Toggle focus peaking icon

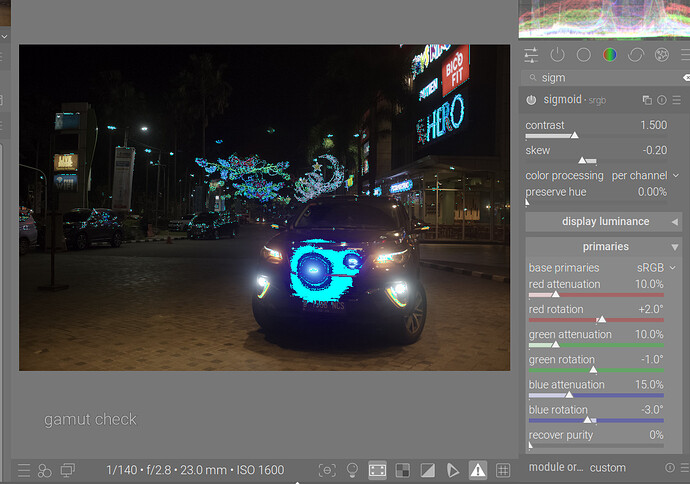click(327, 469)
